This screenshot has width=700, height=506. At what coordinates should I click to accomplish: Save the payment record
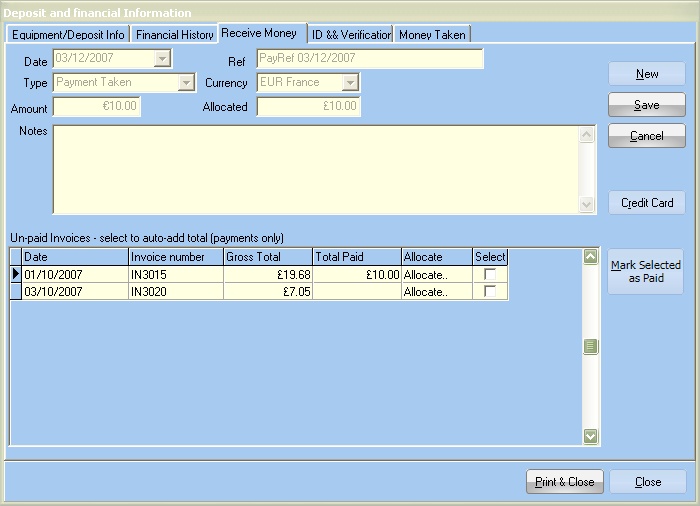tap(647, 105)
